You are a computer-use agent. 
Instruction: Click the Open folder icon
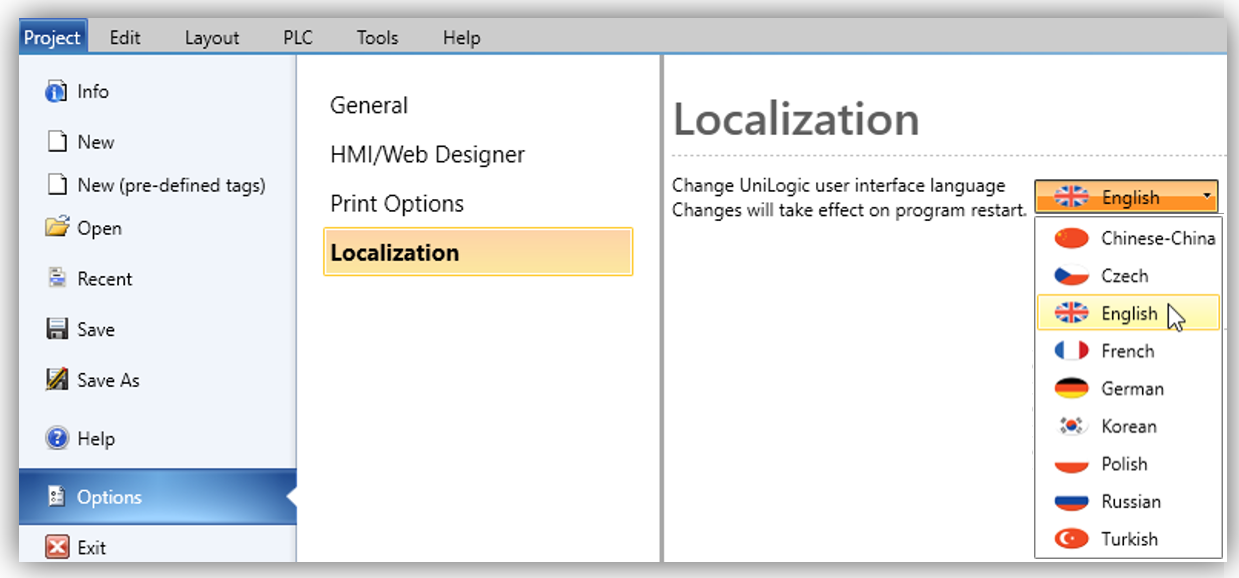pyautogui.click(x=57, y=227)
